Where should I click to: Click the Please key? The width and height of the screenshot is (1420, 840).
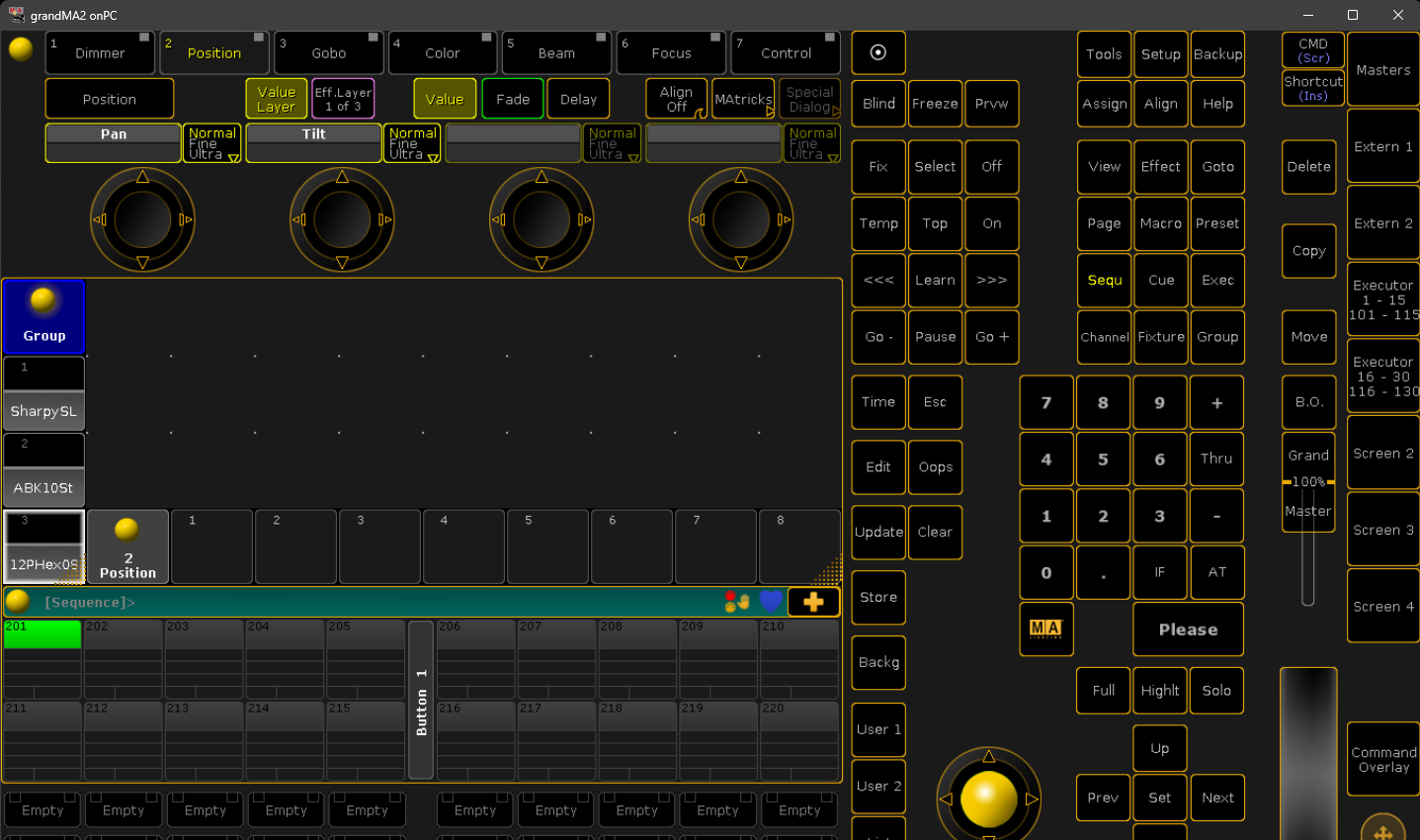[1188, 630]
